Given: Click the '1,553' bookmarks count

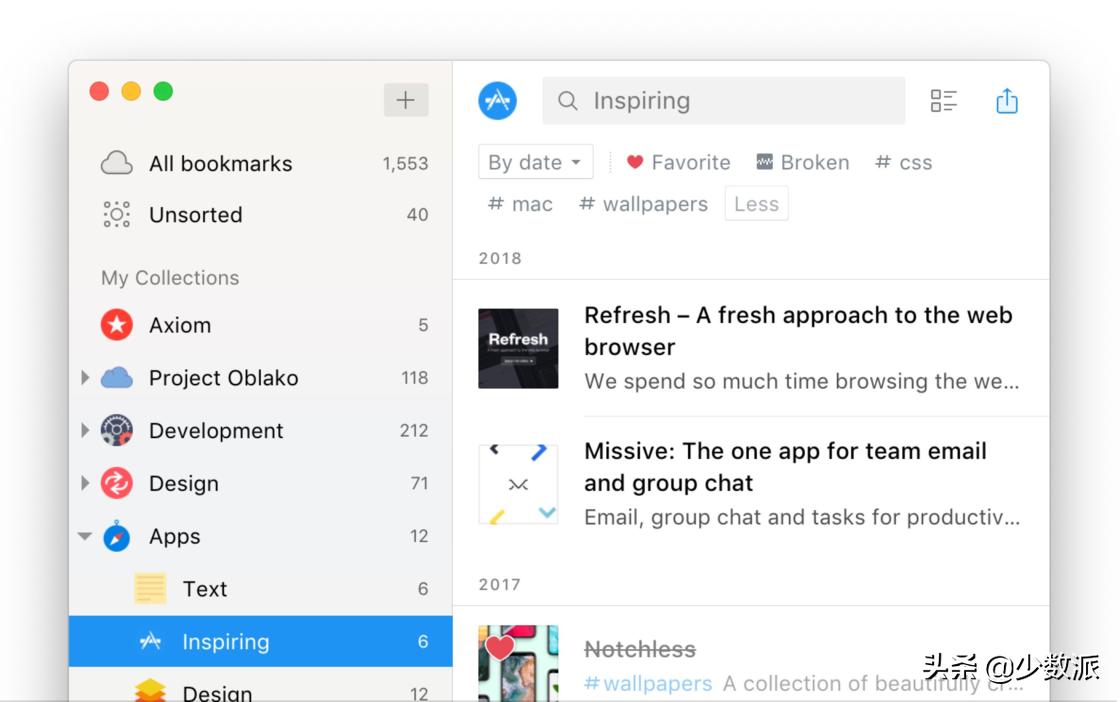Looking at the screenshot, I should point(405,164).
